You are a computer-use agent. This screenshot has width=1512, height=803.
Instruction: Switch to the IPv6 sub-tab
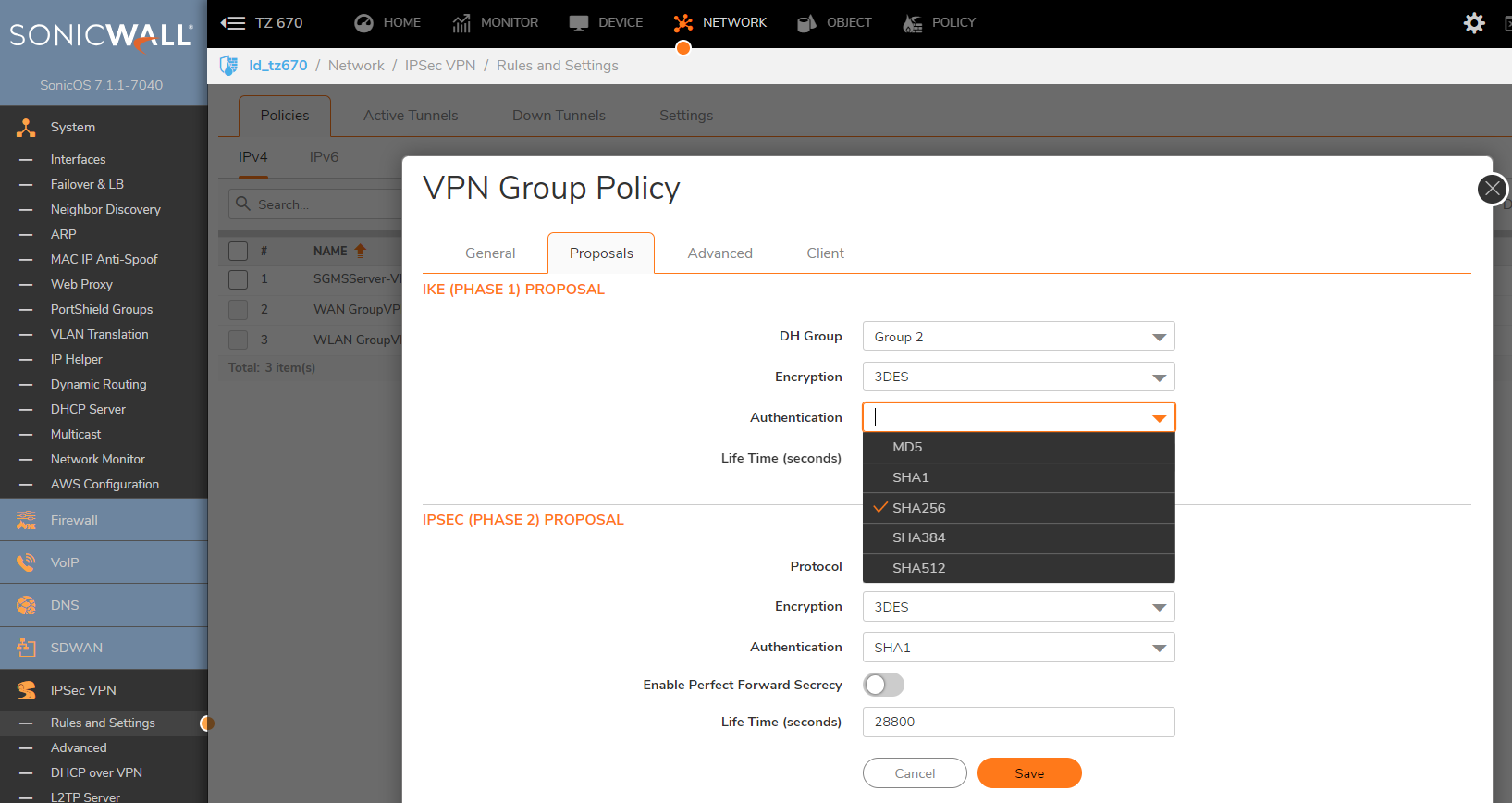324,157
